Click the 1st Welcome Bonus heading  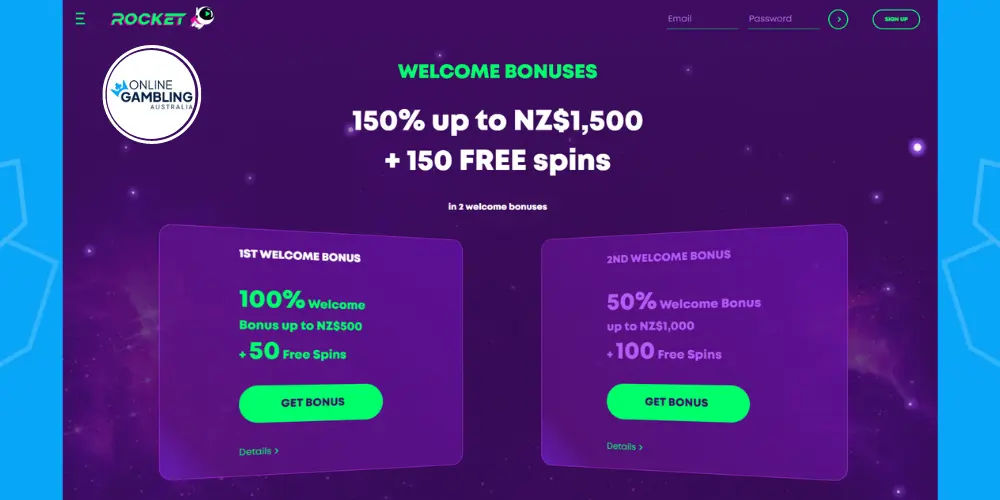pos(300,256)
